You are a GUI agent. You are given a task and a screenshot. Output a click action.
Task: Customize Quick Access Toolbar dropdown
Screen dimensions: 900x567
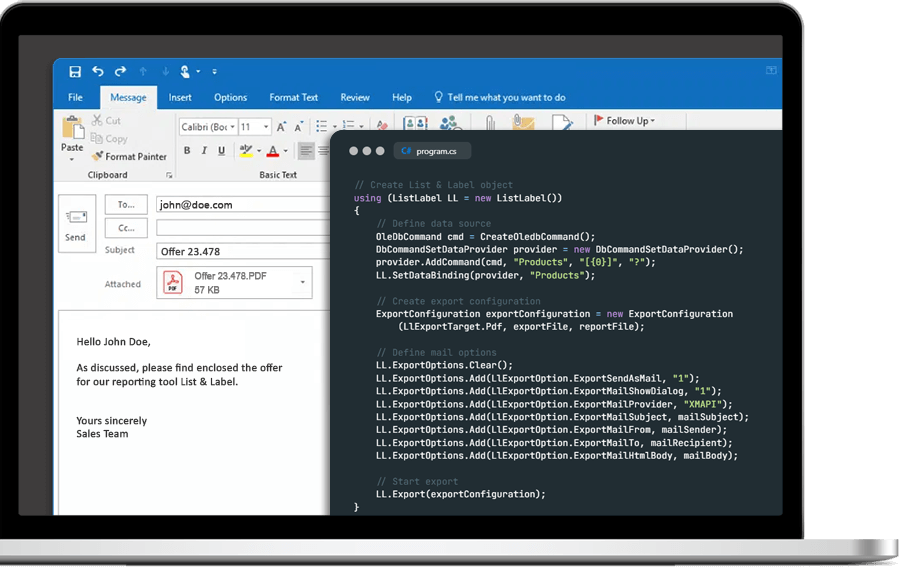tap(215, 72)
